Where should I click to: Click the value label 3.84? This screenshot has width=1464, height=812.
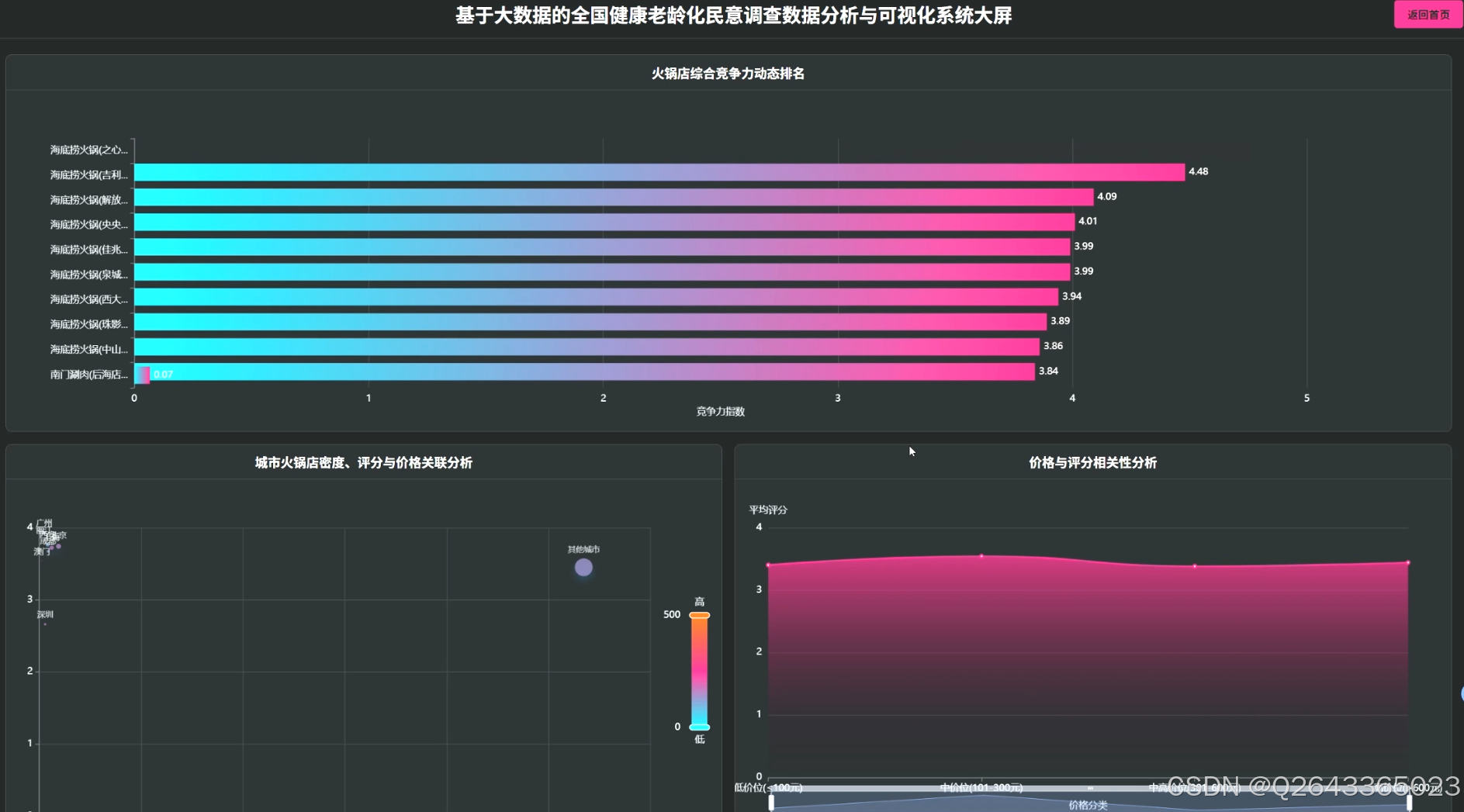pyautogui.click(x=1048, y=371)
